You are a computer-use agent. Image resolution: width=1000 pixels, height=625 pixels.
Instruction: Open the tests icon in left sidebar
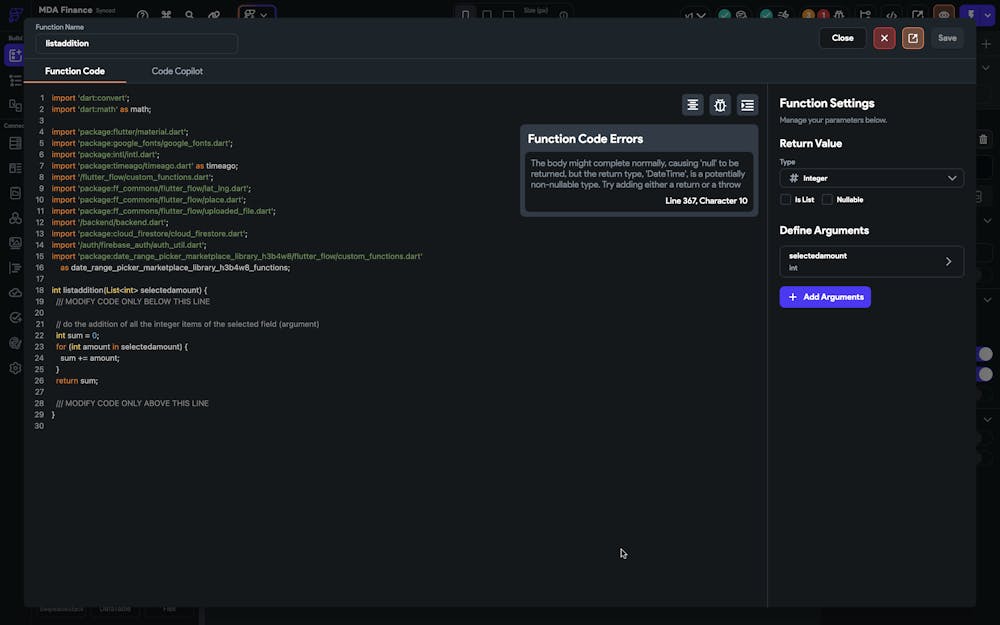[15, 318]
